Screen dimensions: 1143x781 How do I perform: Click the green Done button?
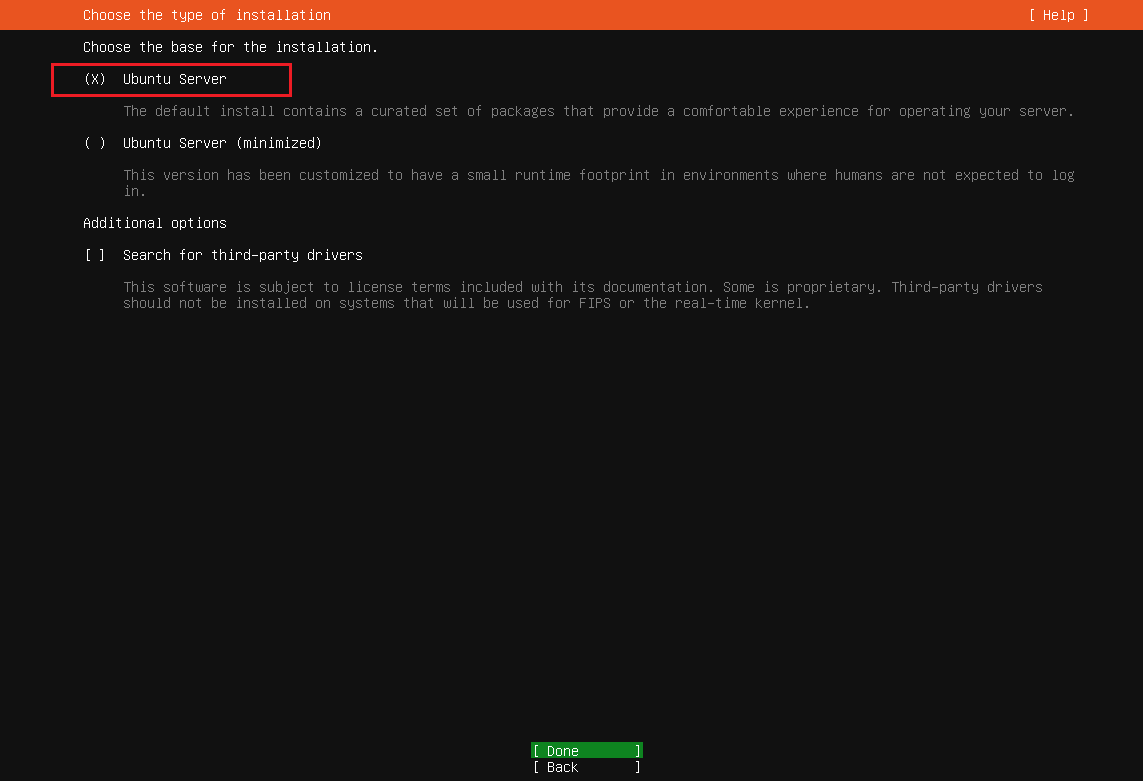pyautogui.click(x=587, y=750)
